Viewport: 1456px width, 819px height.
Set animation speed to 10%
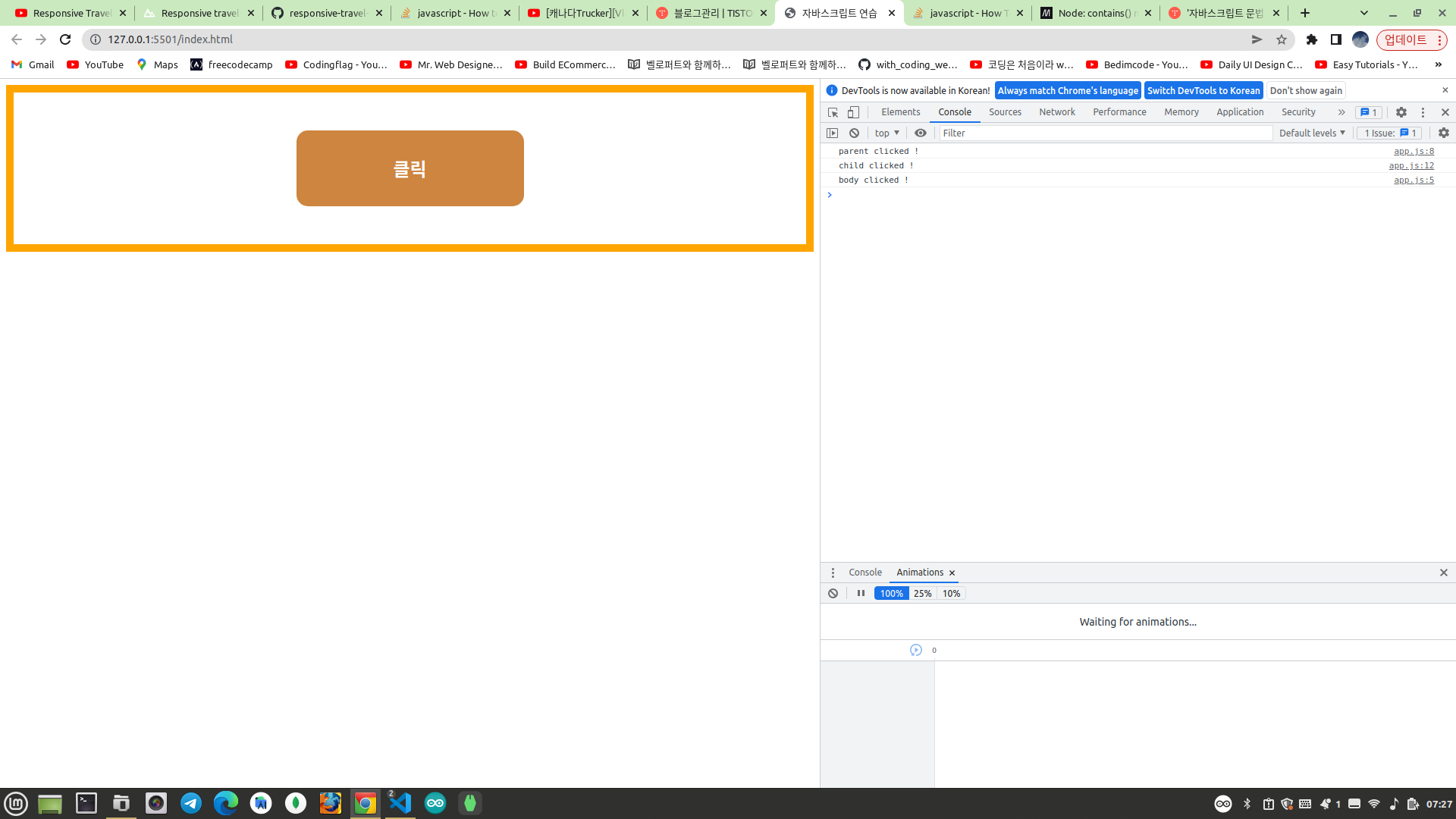click(951, 593)
